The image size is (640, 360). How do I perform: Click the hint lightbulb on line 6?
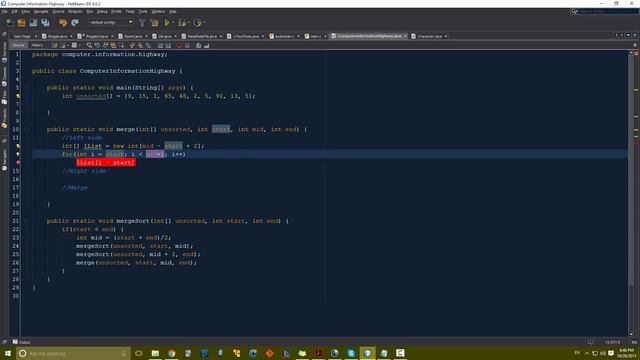(18, 96)
